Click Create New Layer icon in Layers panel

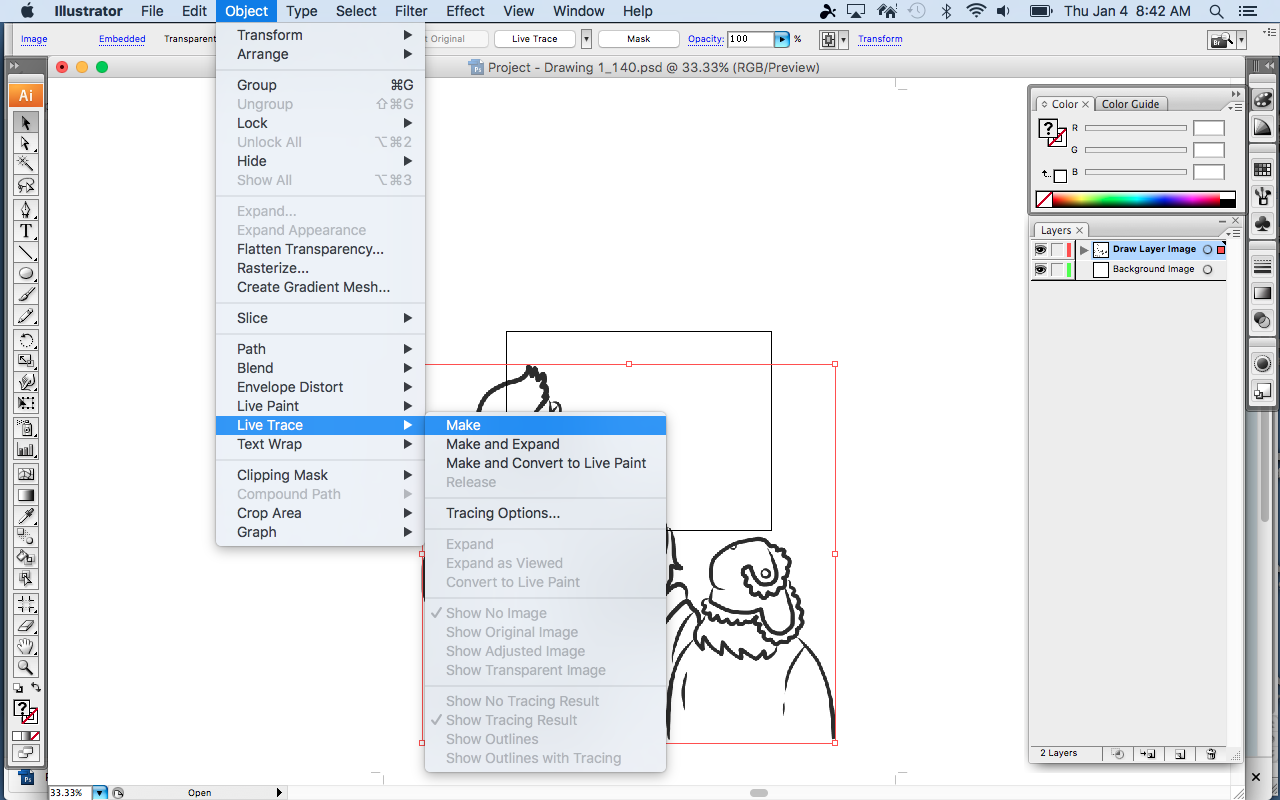point(1180,754)
